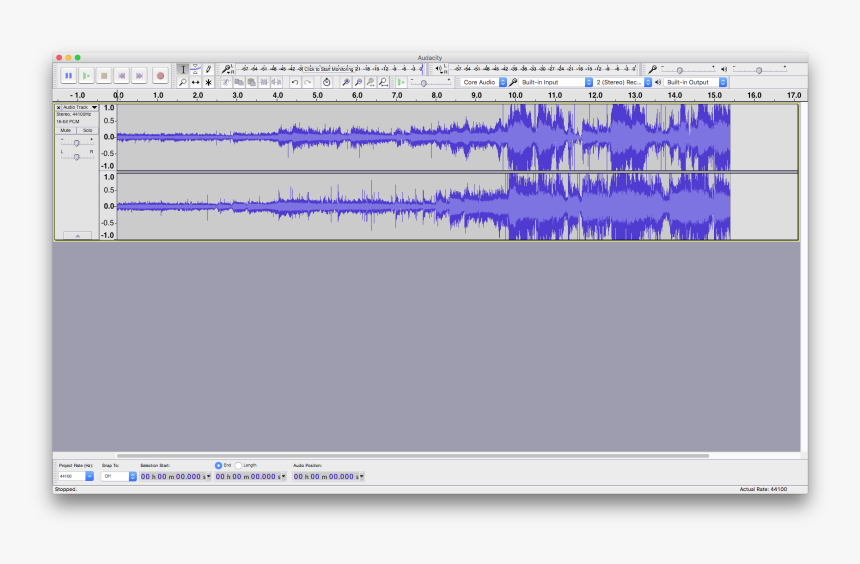The width and height of the screenshot is (860, 564).
Task: Click the Cut scissors icon
Action: click(x=226, y=82)
